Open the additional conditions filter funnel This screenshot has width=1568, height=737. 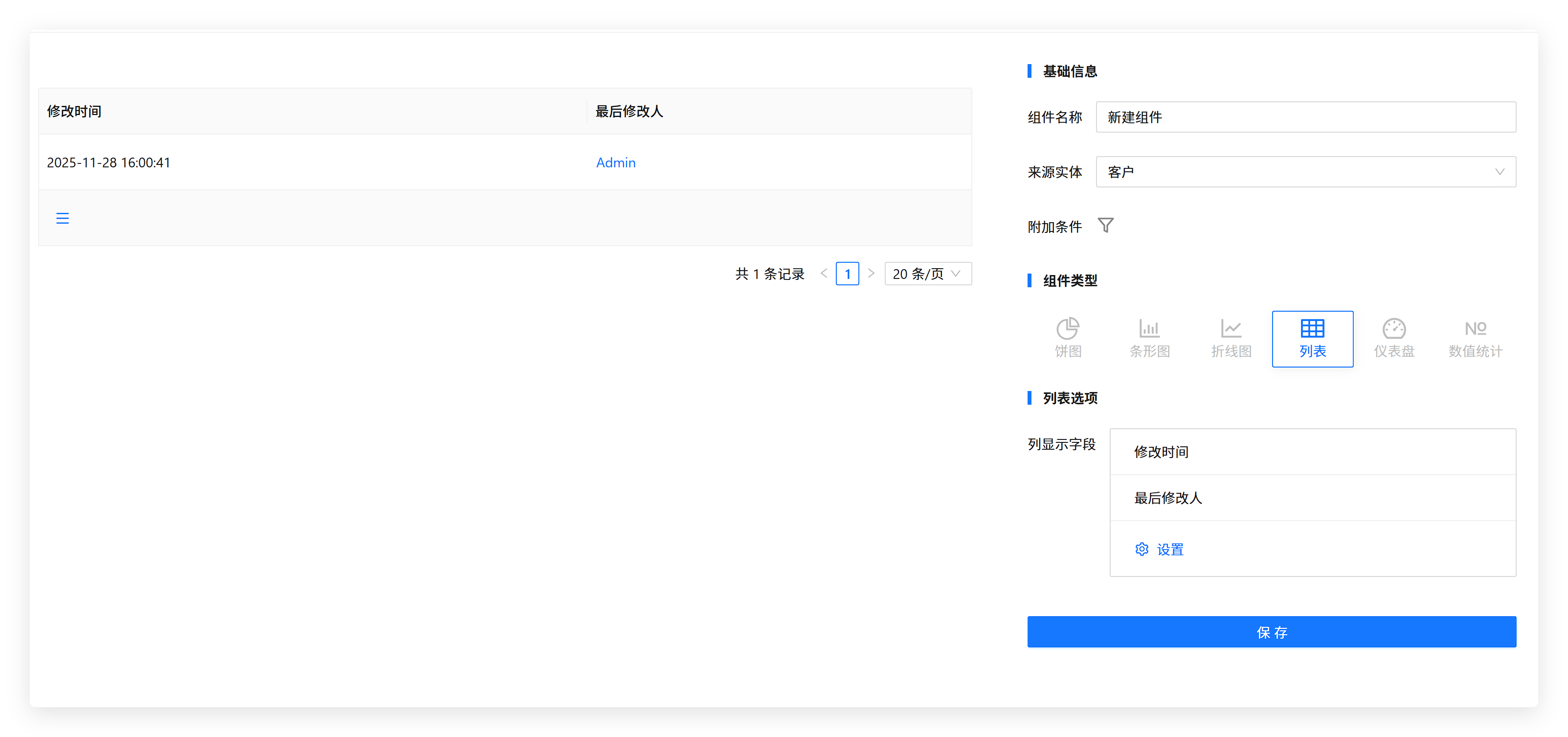pyautogui.click(x=1105, y=226)
